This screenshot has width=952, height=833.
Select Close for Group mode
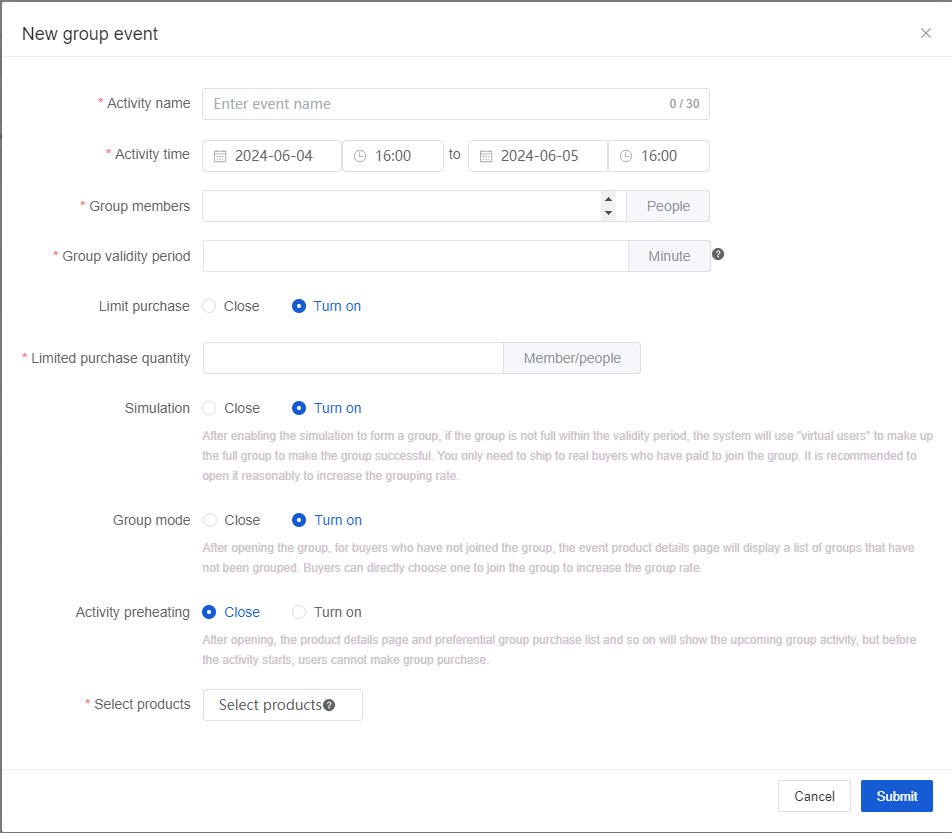231,520
